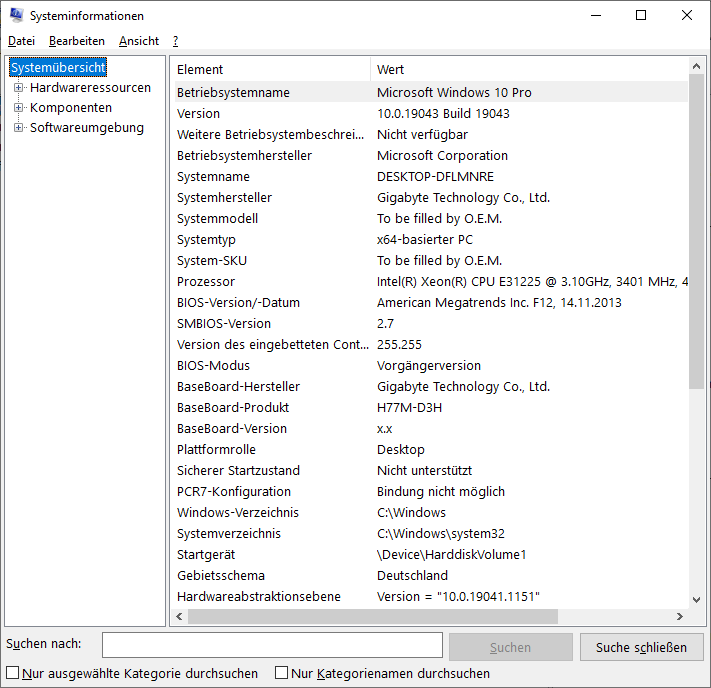Click the value Microsoft Windows 10 Pro
The height and width of the screenshot is (688, 711).
(454, 93)
